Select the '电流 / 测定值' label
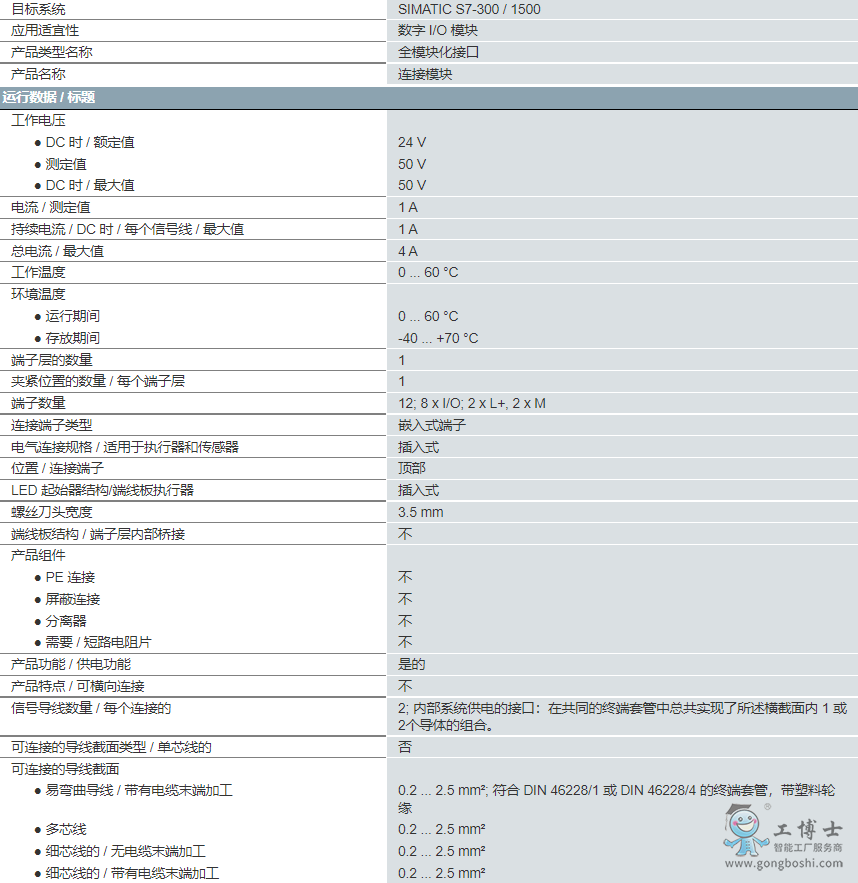 pos(51,207)
